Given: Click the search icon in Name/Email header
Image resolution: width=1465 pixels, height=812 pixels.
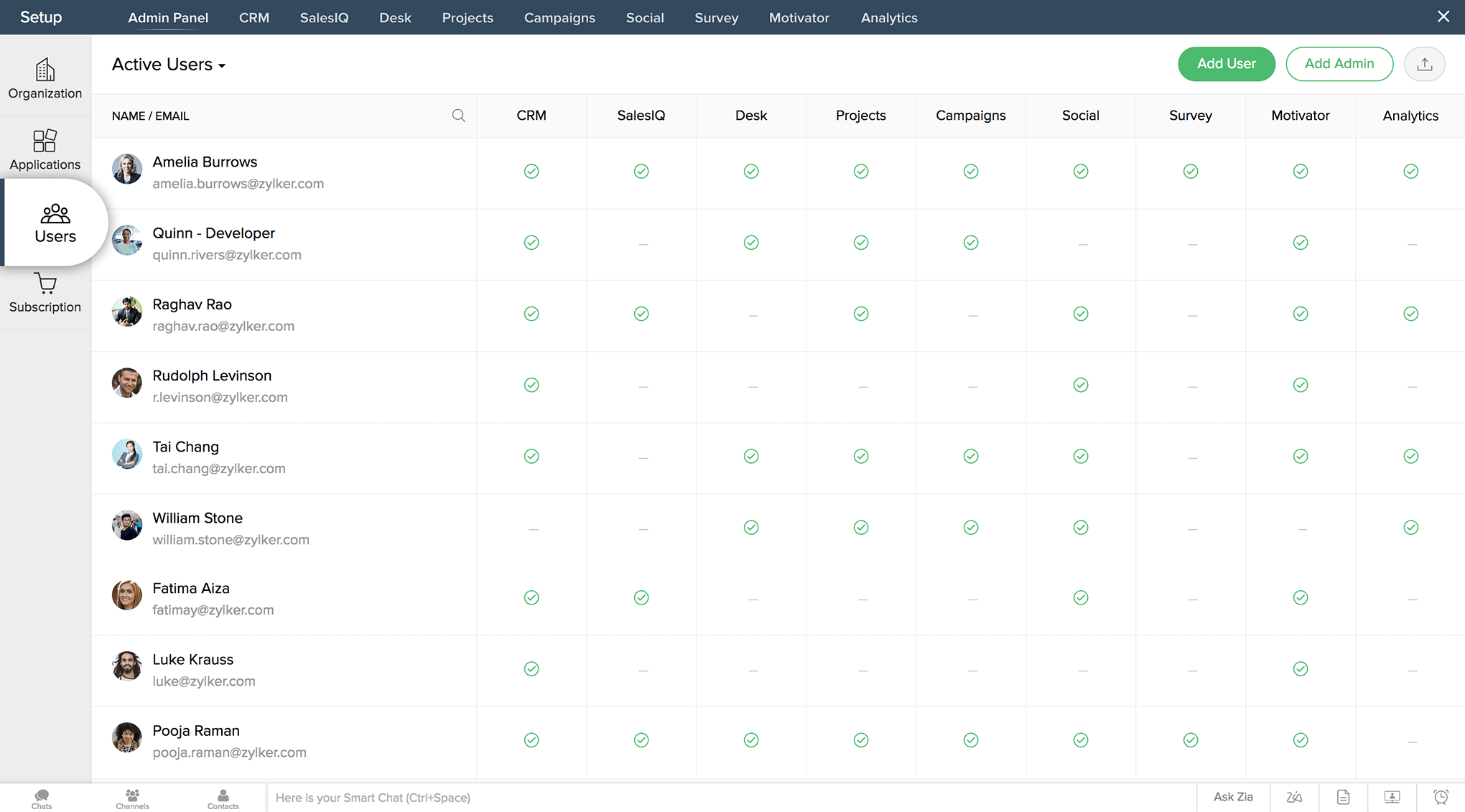Looking at the screenshot, I should [458, 116].
